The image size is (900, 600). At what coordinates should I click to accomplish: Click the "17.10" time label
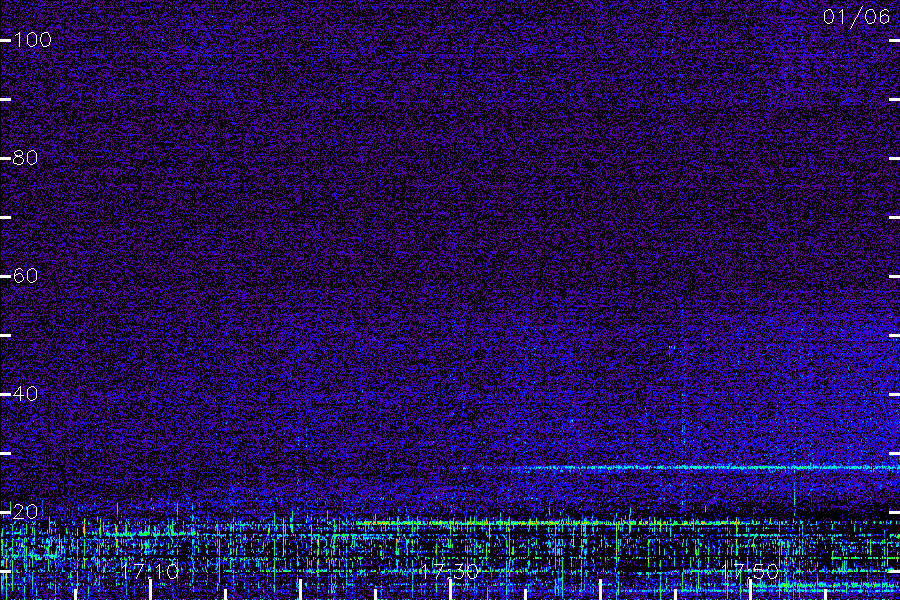(x=150, y=571)
